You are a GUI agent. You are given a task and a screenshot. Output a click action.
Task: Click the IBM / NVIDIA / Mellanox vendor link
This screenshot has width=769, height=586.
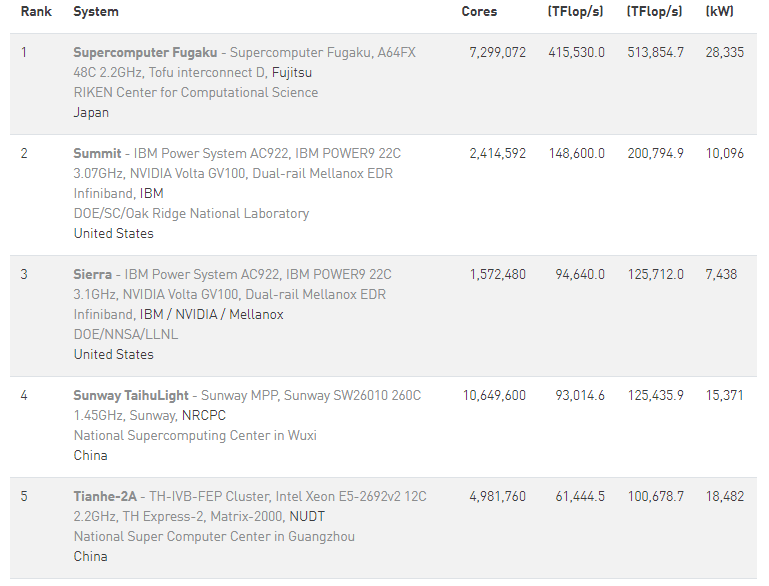(x=211, y=314)
